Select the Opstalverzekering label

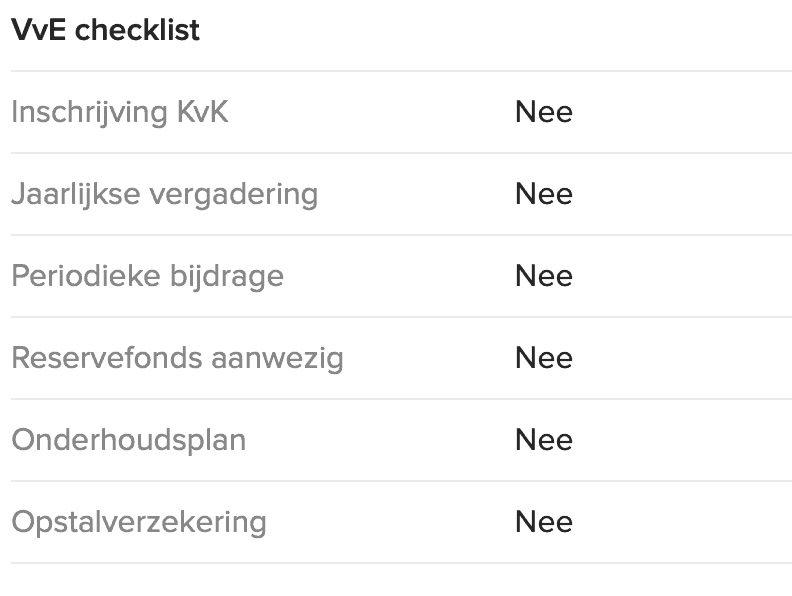click(x=139, y=523)
